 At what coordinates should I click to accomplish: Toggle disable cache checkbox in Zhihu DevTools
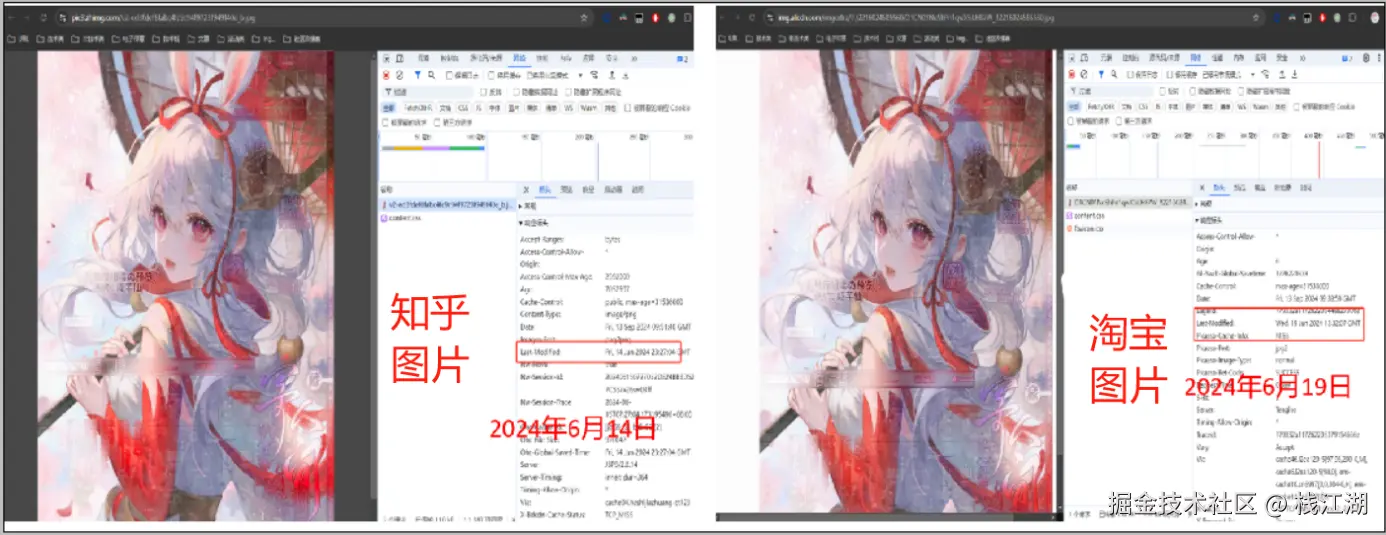point(491,75)
